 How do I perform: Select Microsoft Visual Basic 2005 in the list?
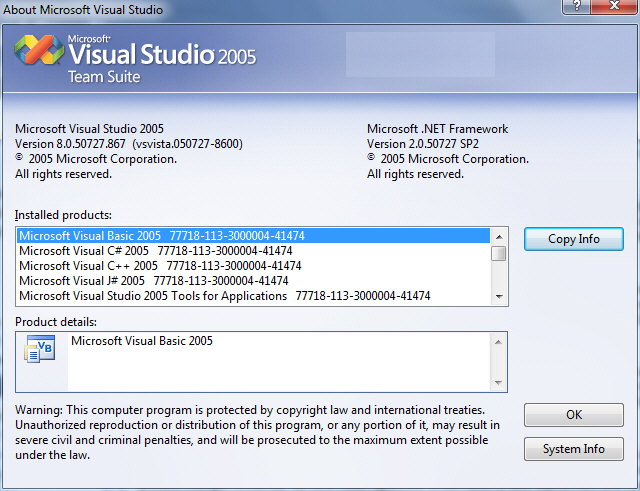[161, 236]
